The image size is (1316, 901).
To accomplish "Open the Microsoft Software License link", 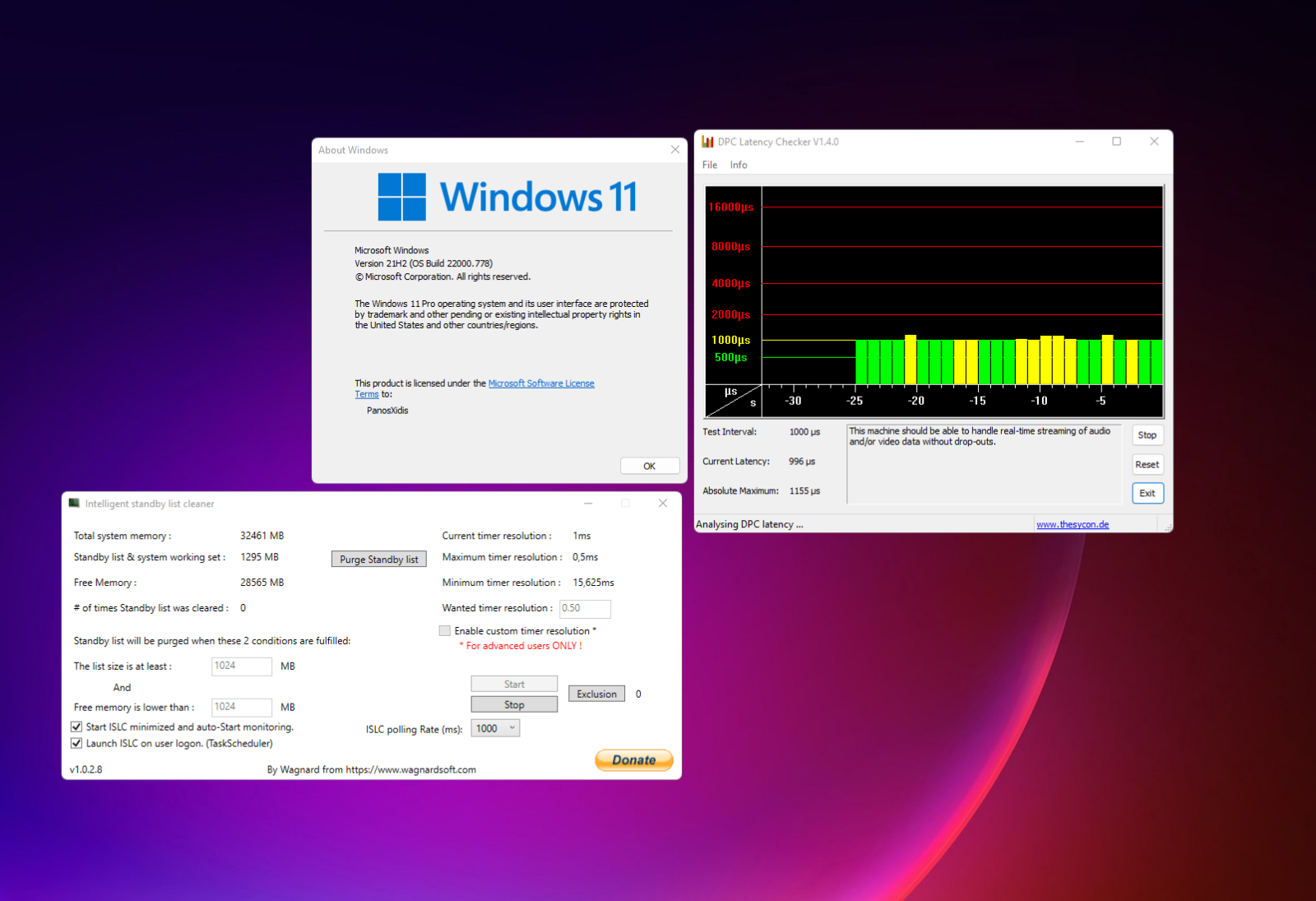I will pyautogui.click(x=541, y=383).
